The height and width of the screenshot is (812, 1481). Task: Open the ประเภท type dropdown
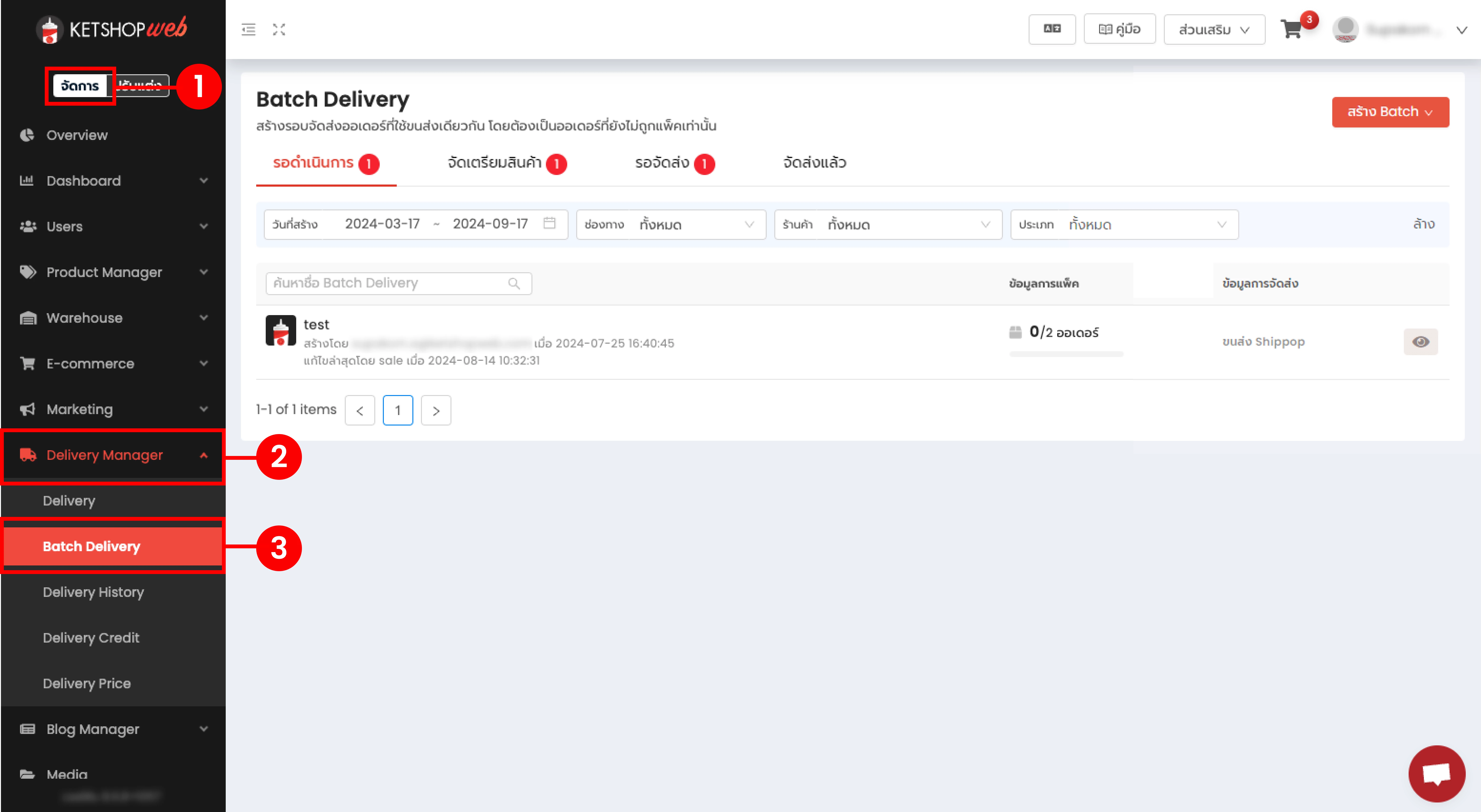click(x=1124, y=224)
